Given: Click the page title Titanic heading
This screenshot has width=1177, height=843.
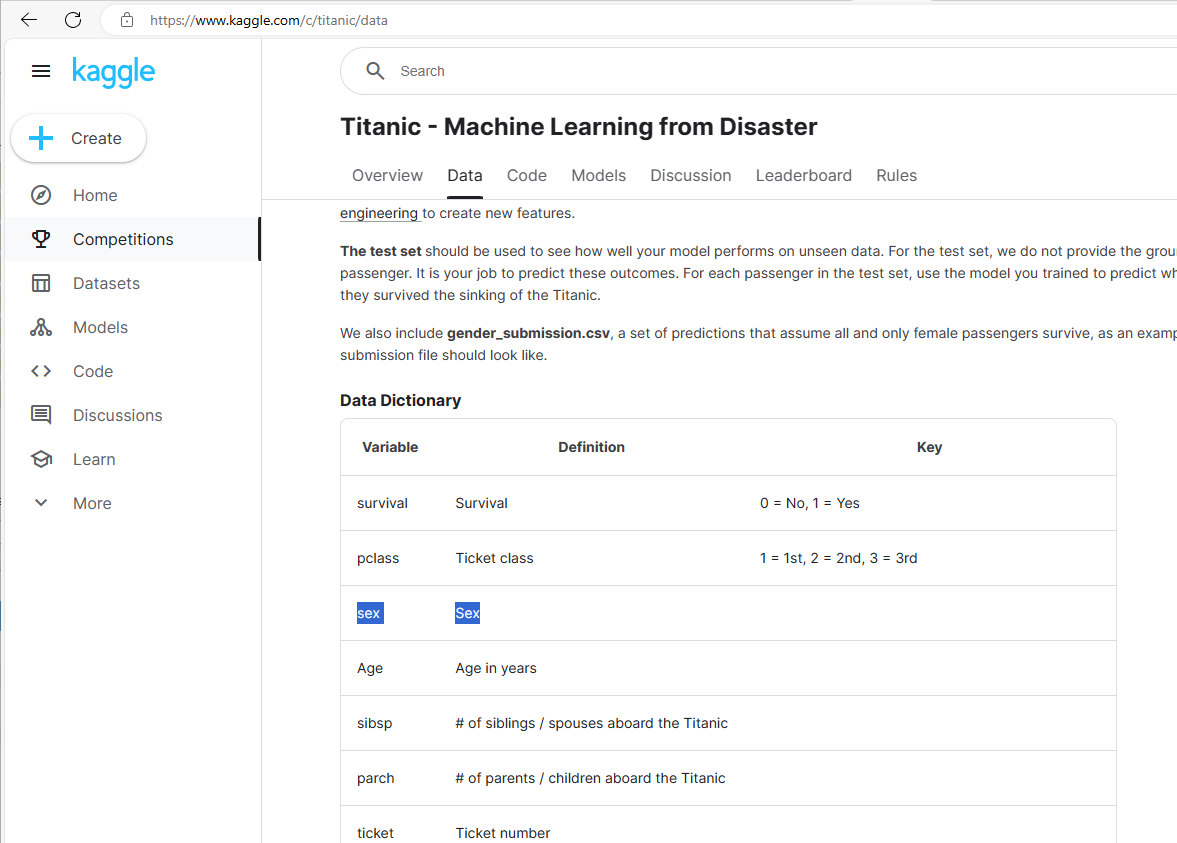Looking at the screenshot, I should point(579,126).
